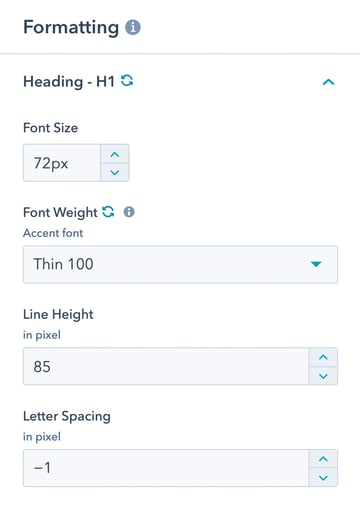Viewport: 360px width, 509px height.
Task: Click the Font Weight label text
Action: [60, 213]
